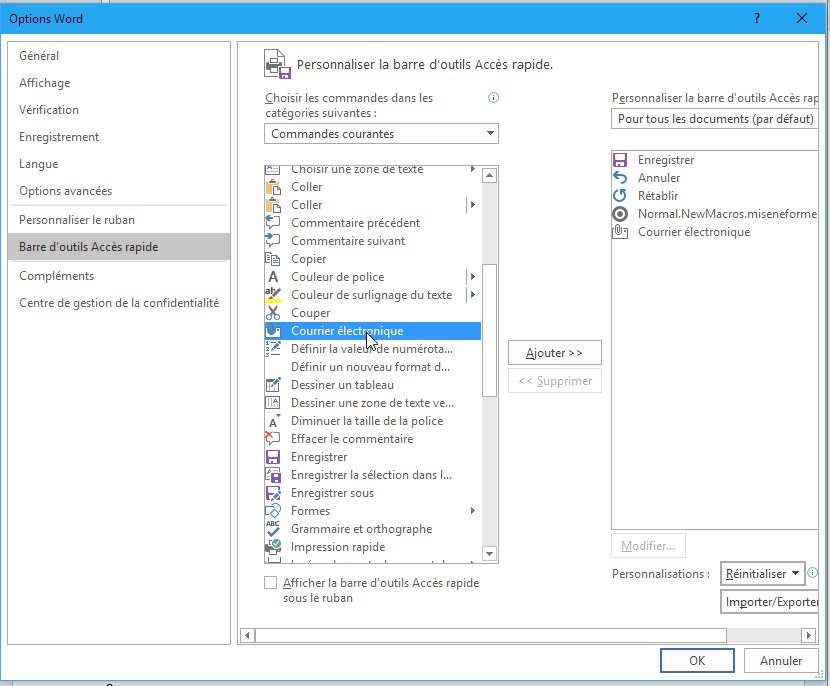Click the Couleur de police letter icon

pyautogui.click(x=273, y=277)
